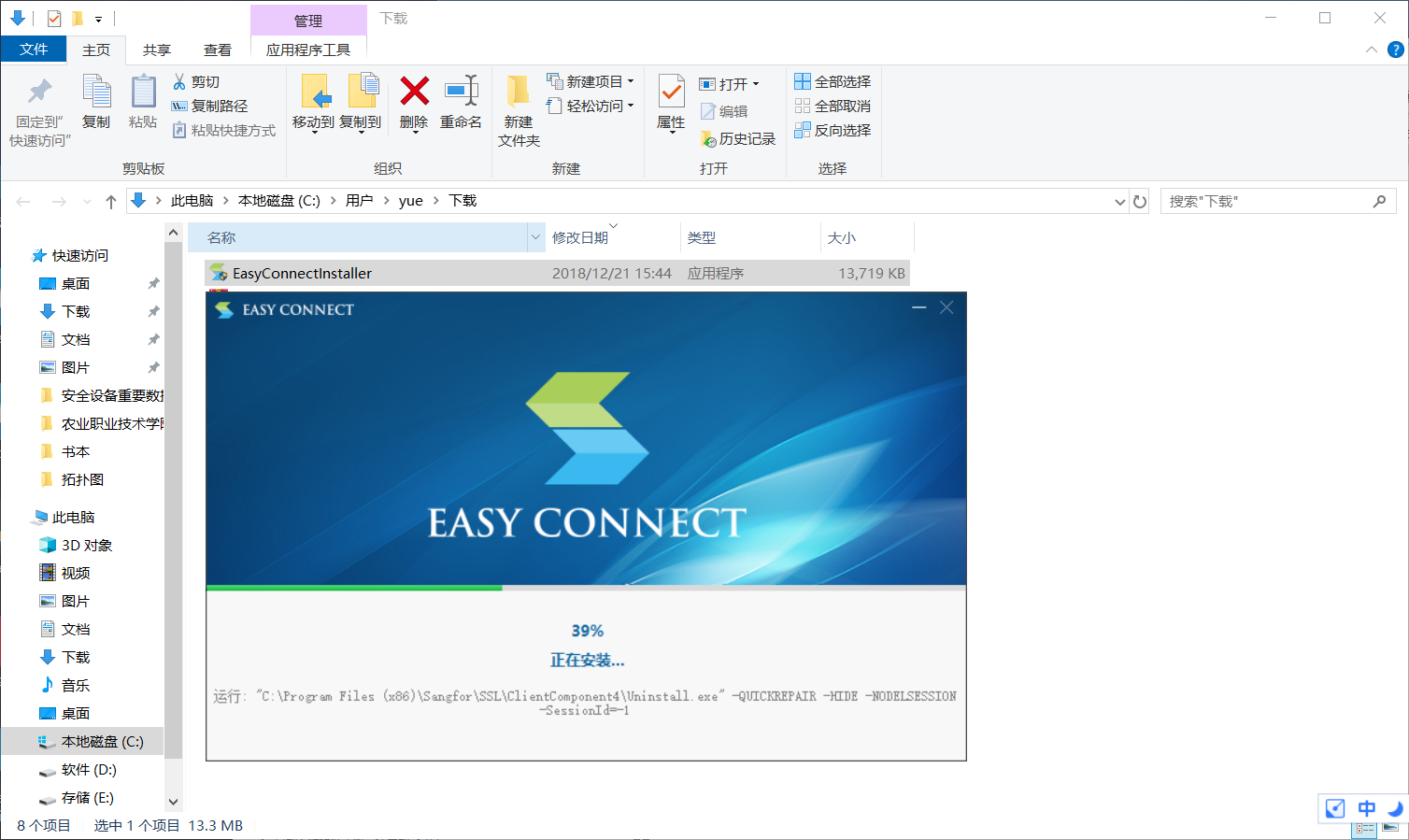Click Invert selection (反向选择)

click(x=833, y=131)
